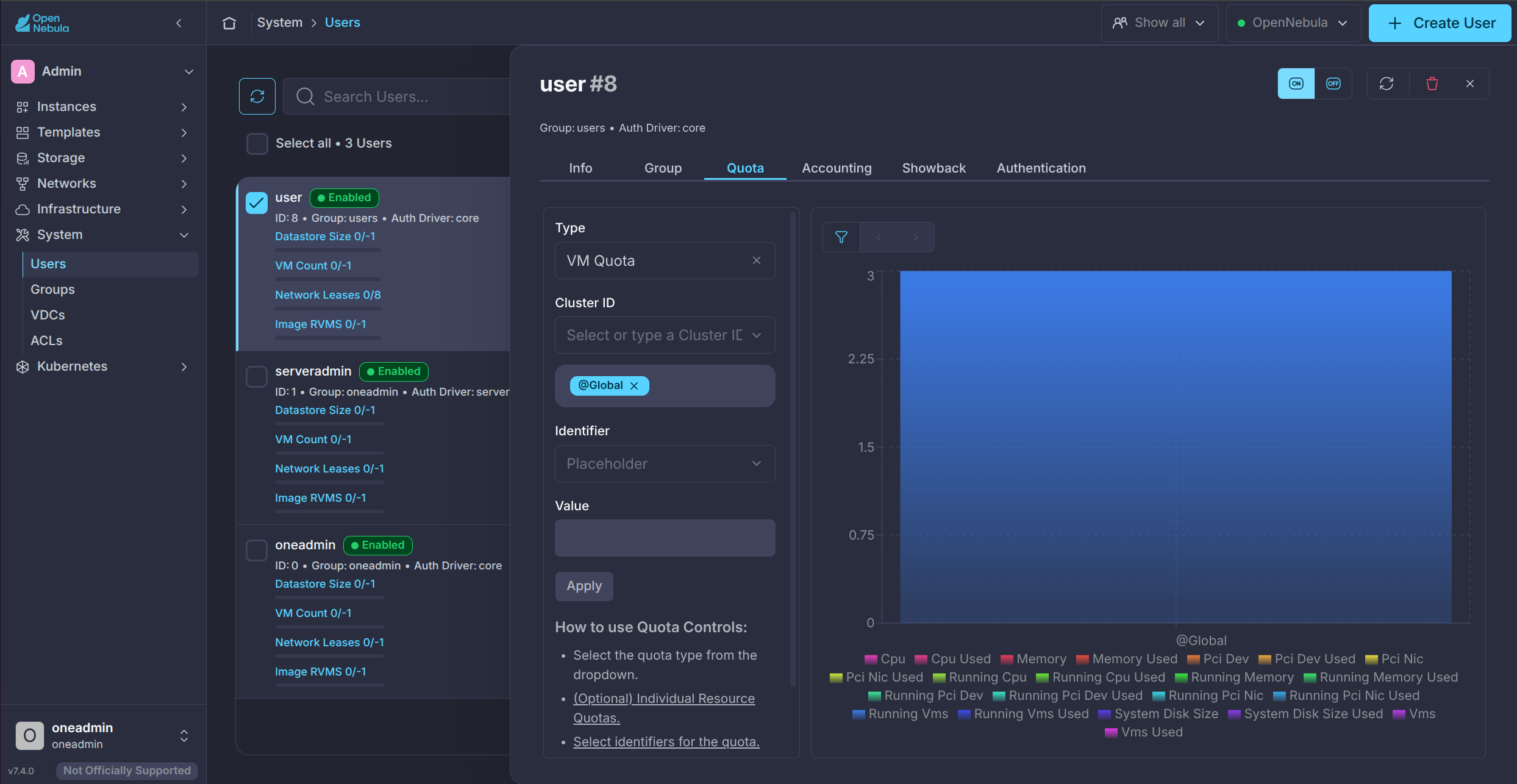This screenshot has height=784, width=1517.
Task: Enable user #8 with the ON button
Action: coord(1296,84)
